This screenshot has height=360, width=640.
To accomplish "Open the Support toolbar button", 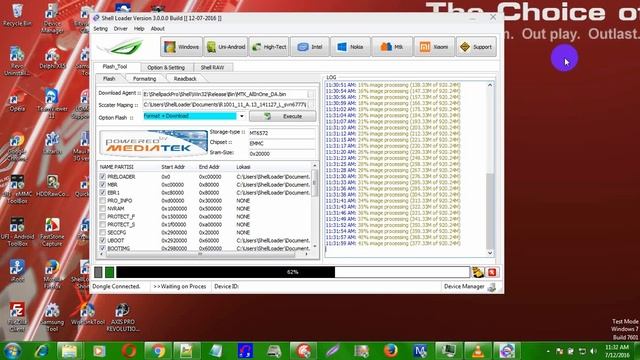I will [x=476, y=47].
